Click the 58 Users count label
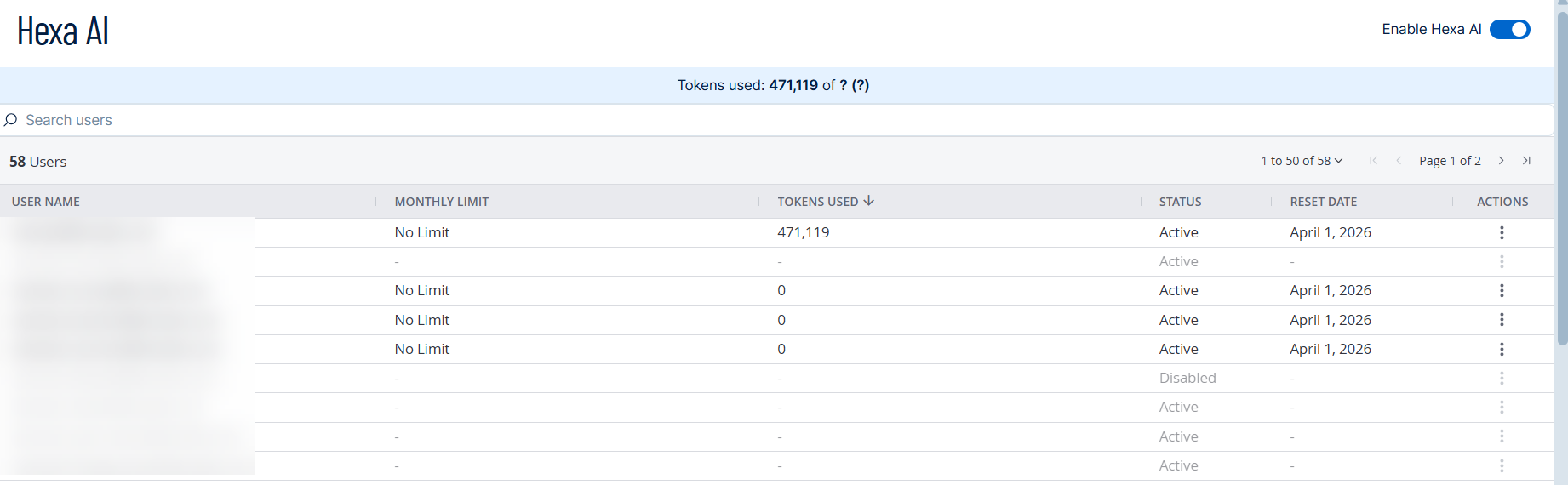The width and height of the screenshot is (1568, 485). 38,162
